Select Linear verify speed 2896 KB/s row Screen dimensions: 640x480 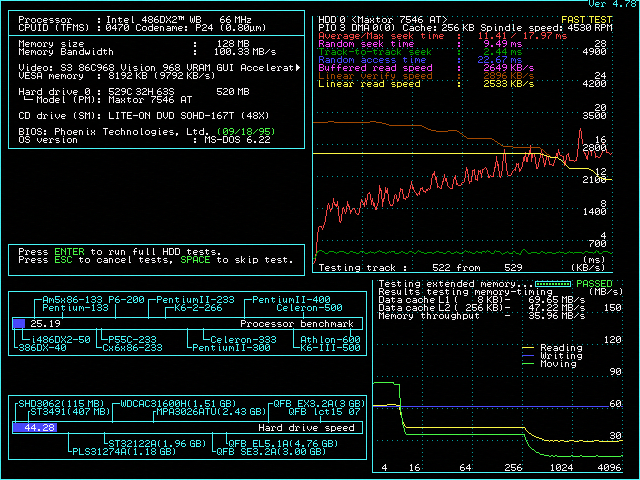(426, 76)
